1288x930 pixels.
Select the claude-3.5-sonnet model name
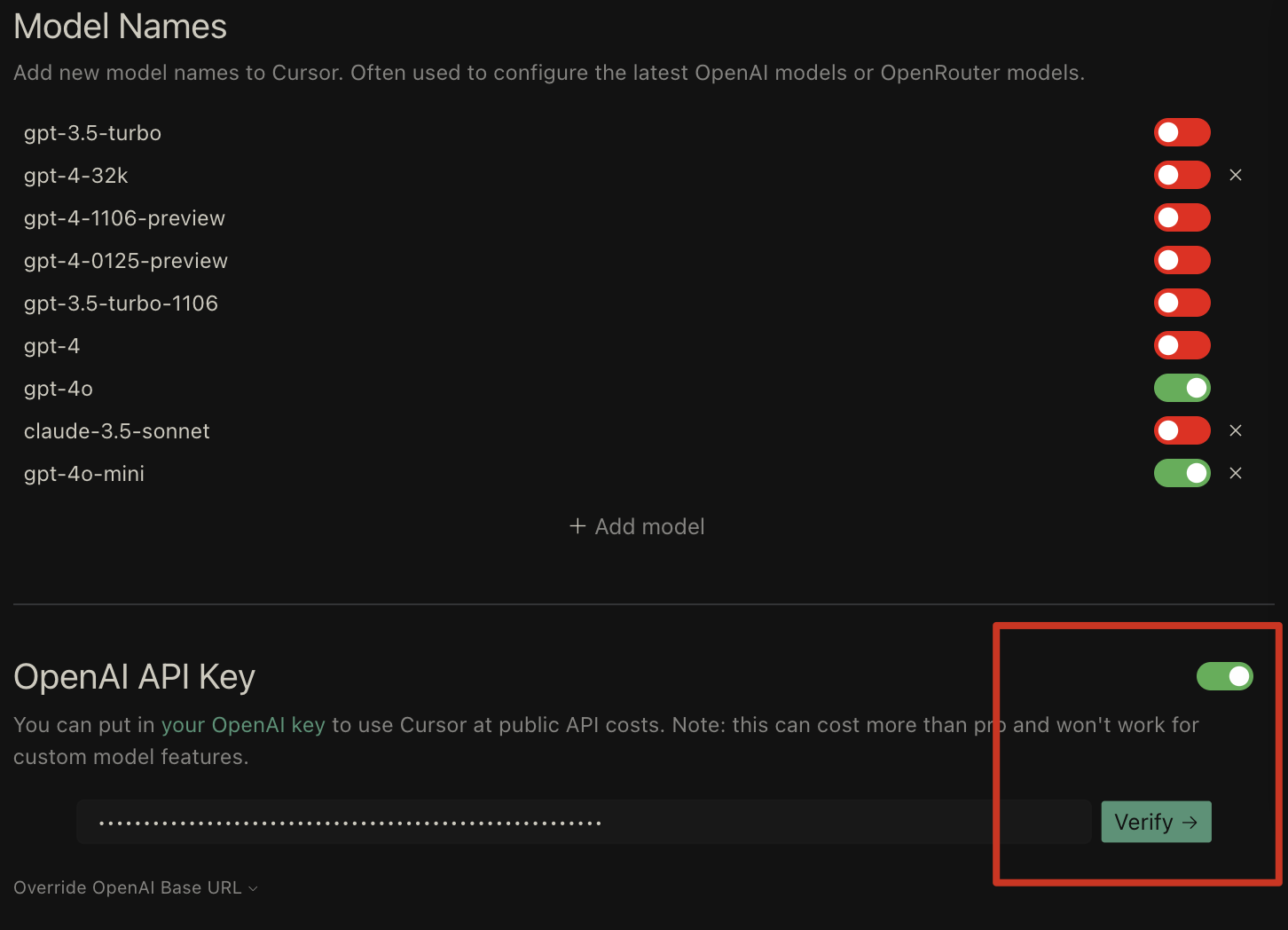pyautogui.click(x=116, y=431)
